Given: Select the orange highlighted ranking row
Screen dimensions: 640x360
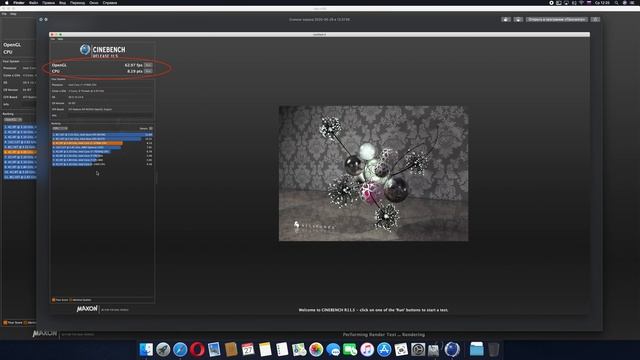Looking at the screenshot, I should point(102,143).
